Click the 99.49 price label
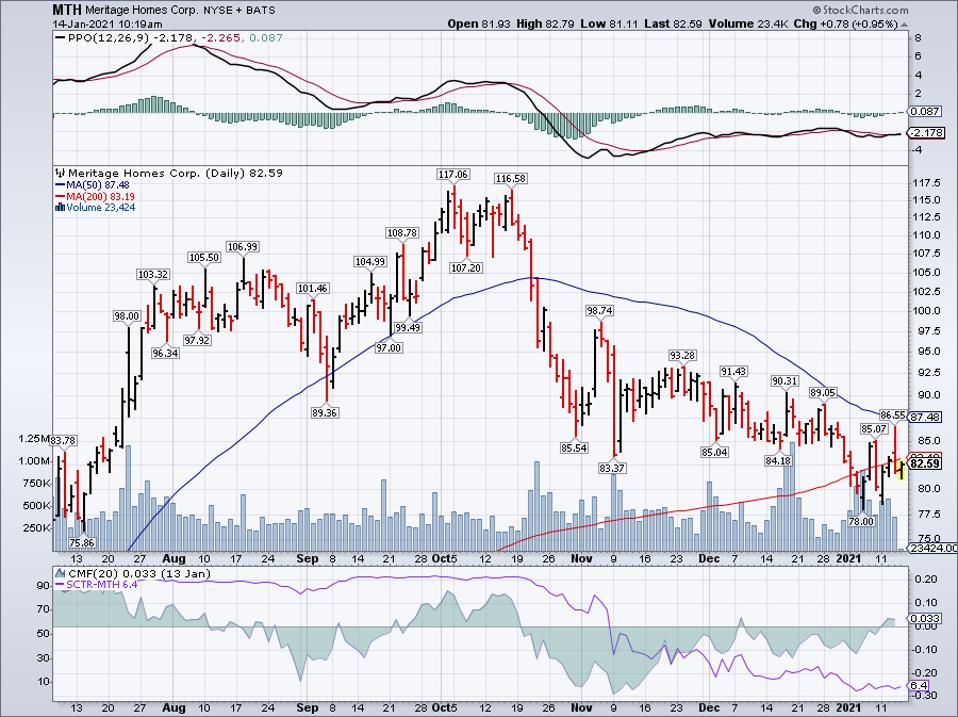The height and width of the screenshot is (717, 958). (408, 327)
